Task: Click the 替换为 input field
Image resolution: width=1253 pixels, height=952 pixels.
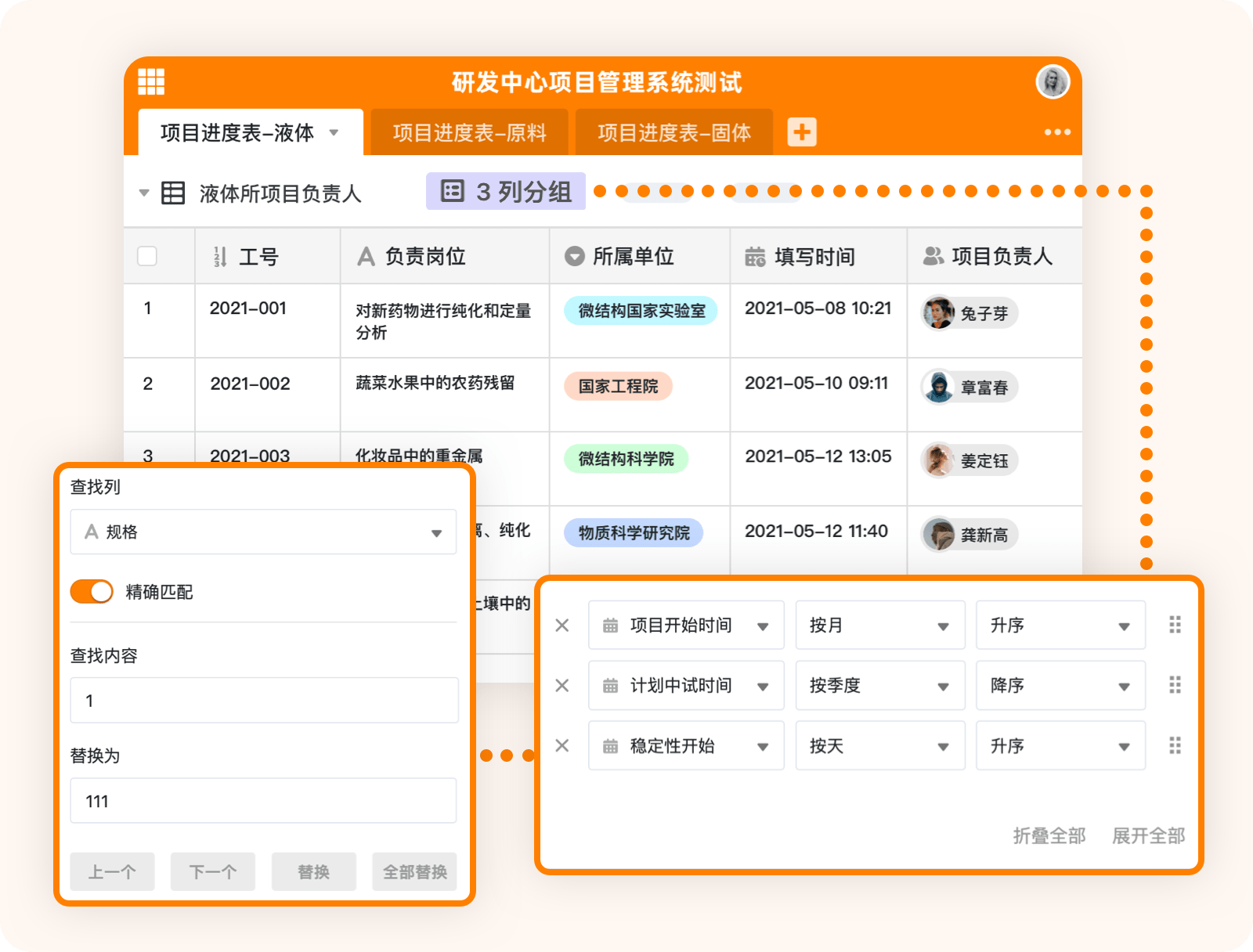Action: [x=263, y=801]
